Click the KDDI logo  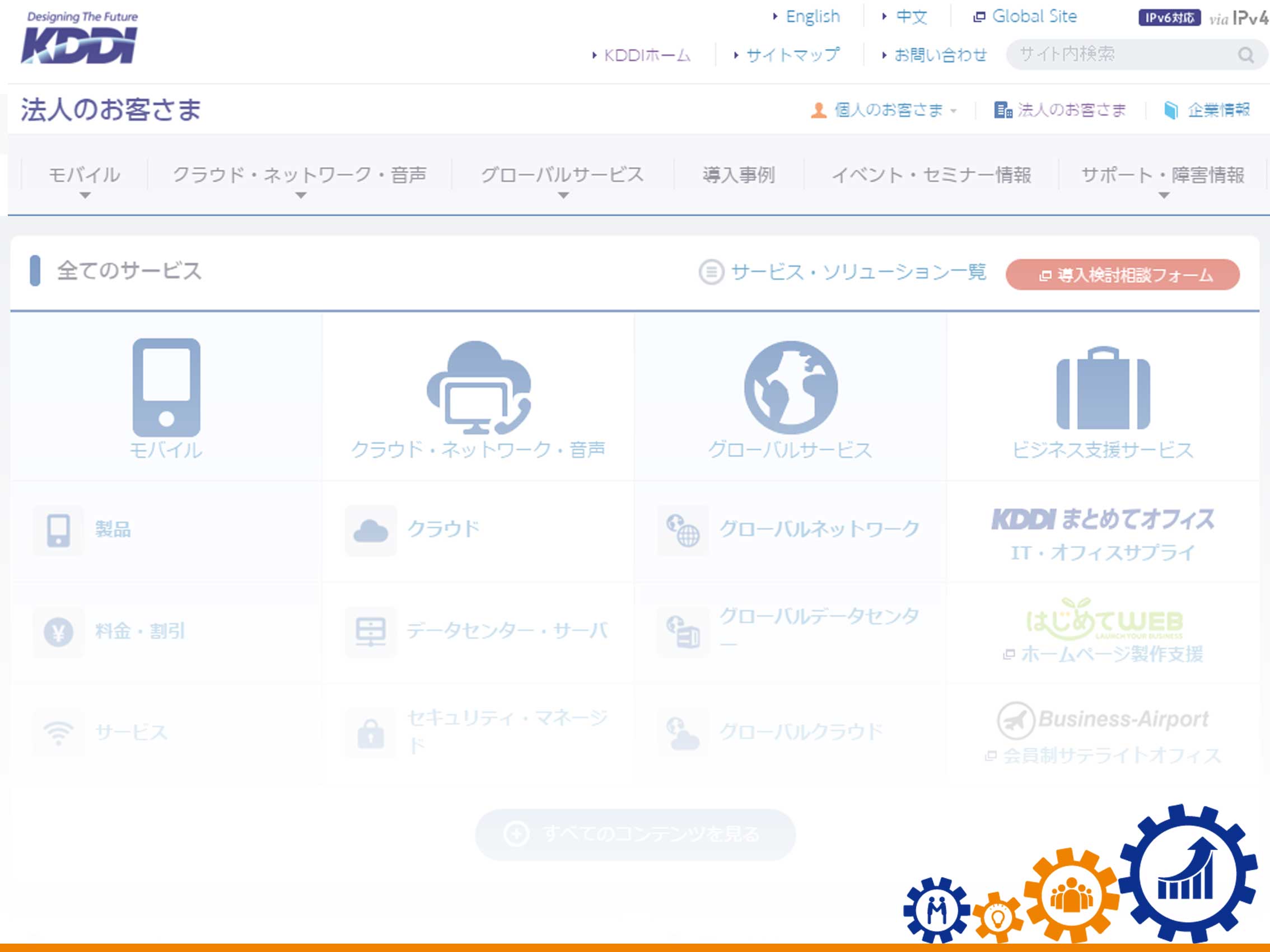80,38
